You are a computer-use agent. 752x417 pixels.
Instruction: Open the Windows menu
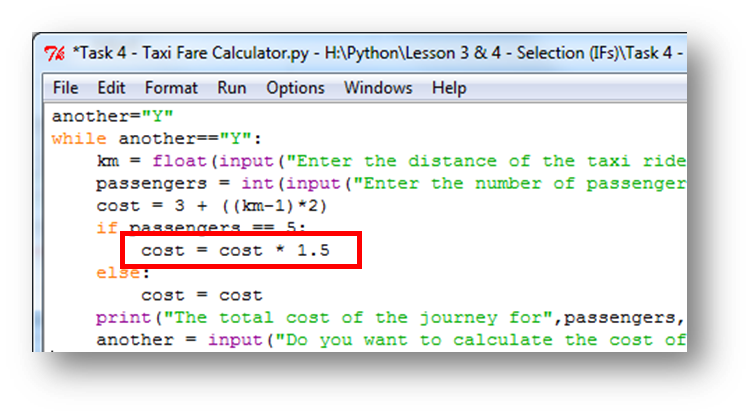tap(378, 88)
